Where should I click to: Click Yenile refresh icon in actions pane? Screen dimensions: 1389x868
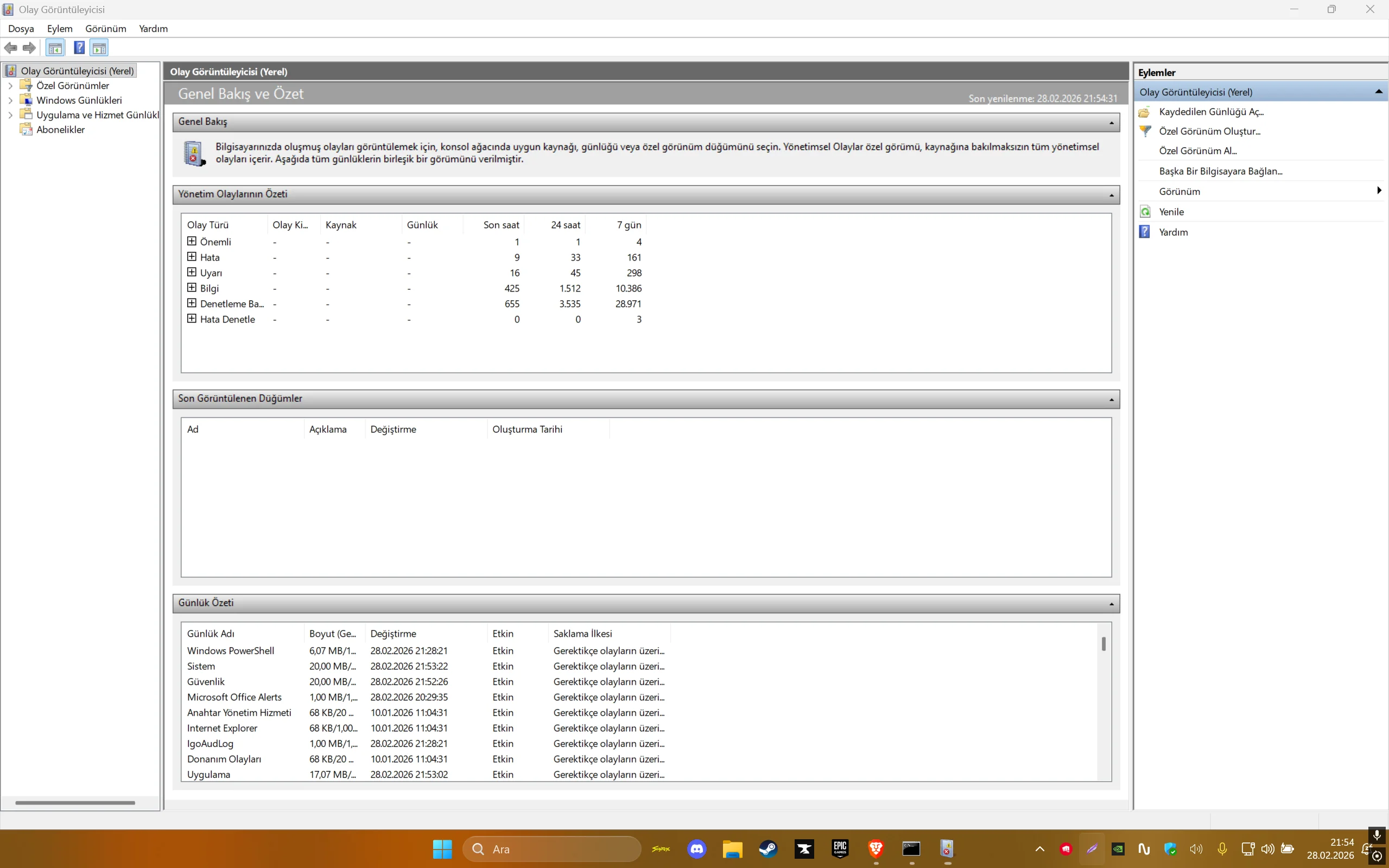coord(1145,212)
